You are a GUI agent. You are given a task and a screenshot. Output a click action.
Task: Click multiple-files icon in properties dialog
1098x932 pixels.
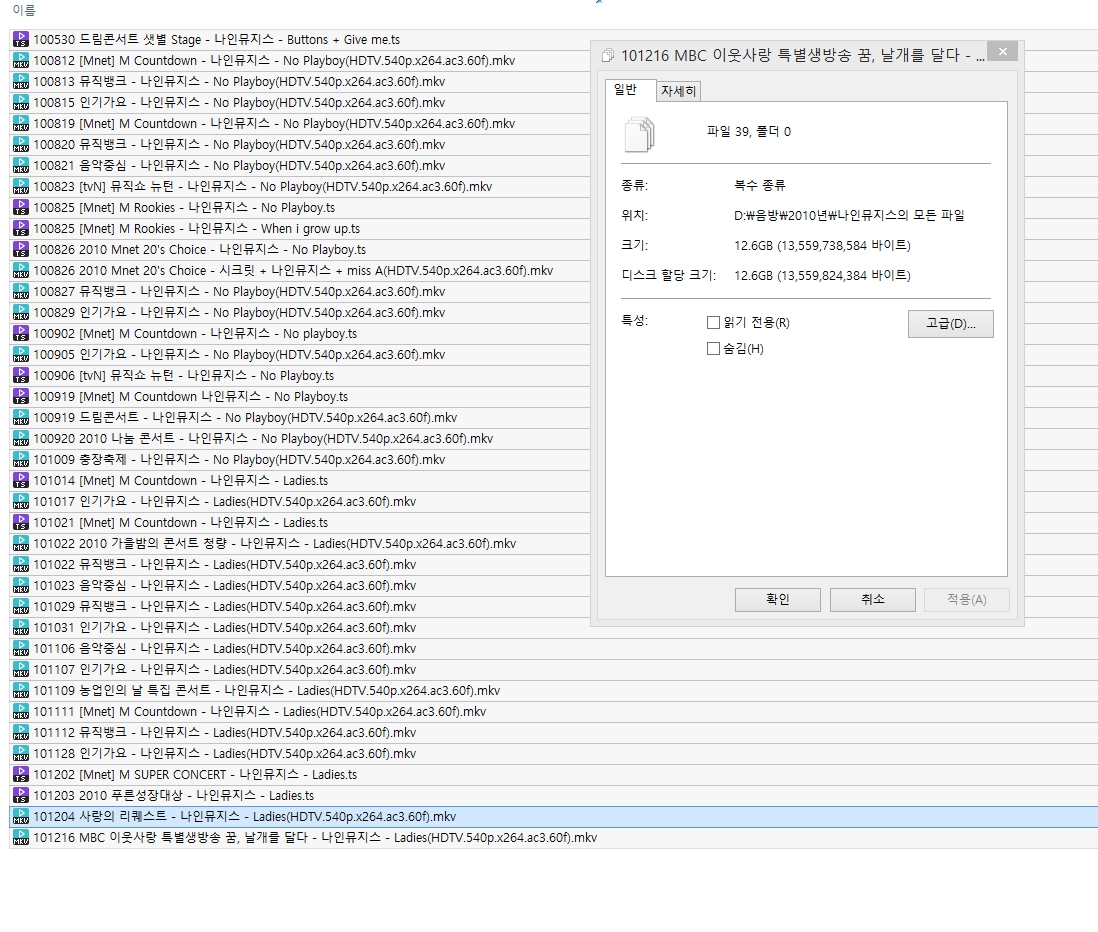639,134
